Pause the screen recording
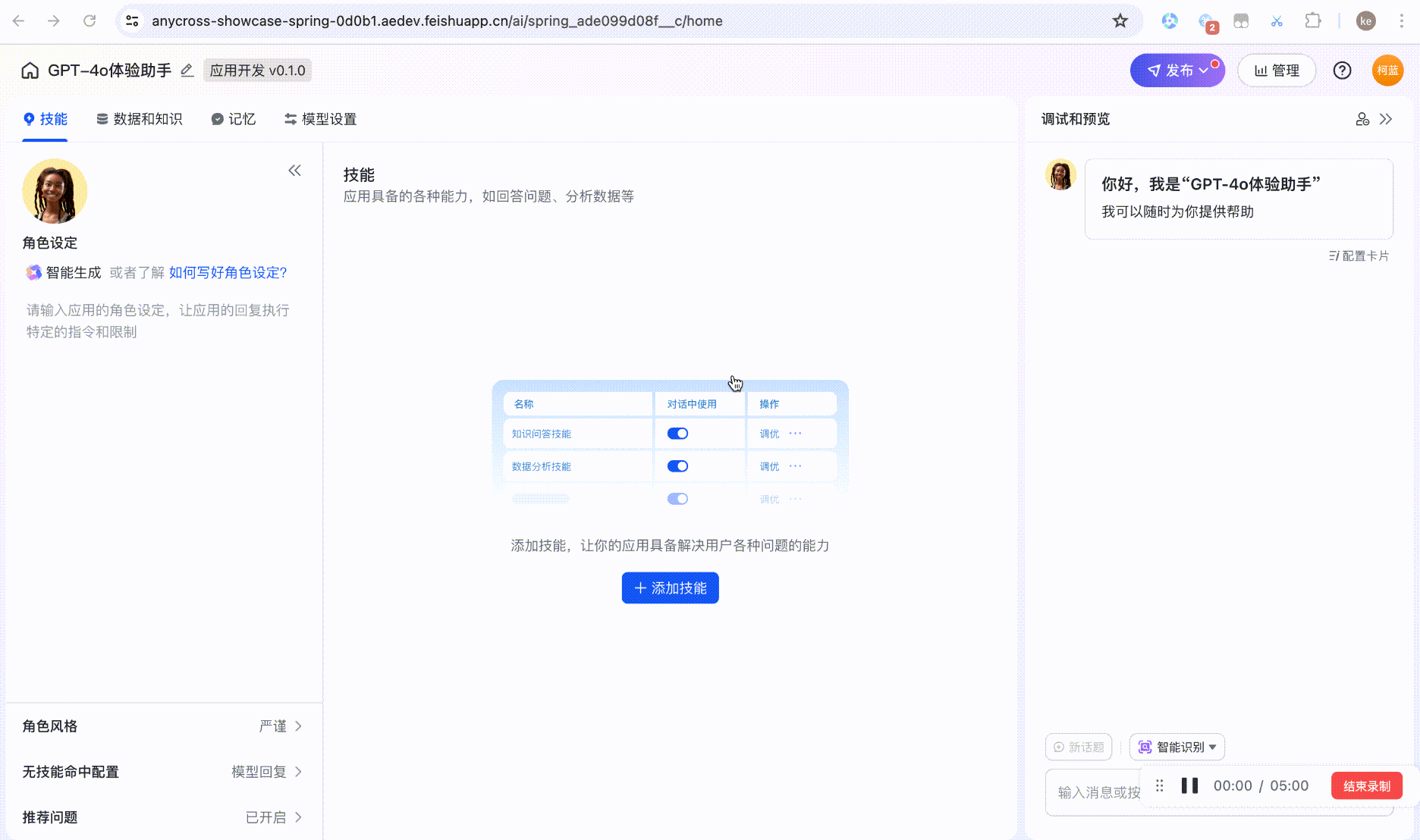 click(x=1189, y=785)
